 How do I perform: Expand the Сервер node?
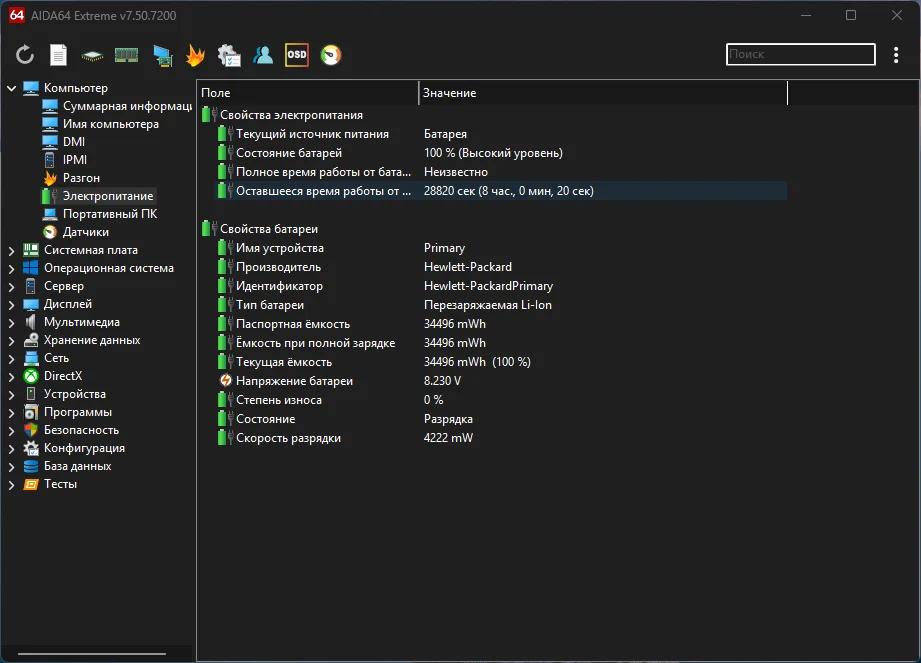[11, 287]
